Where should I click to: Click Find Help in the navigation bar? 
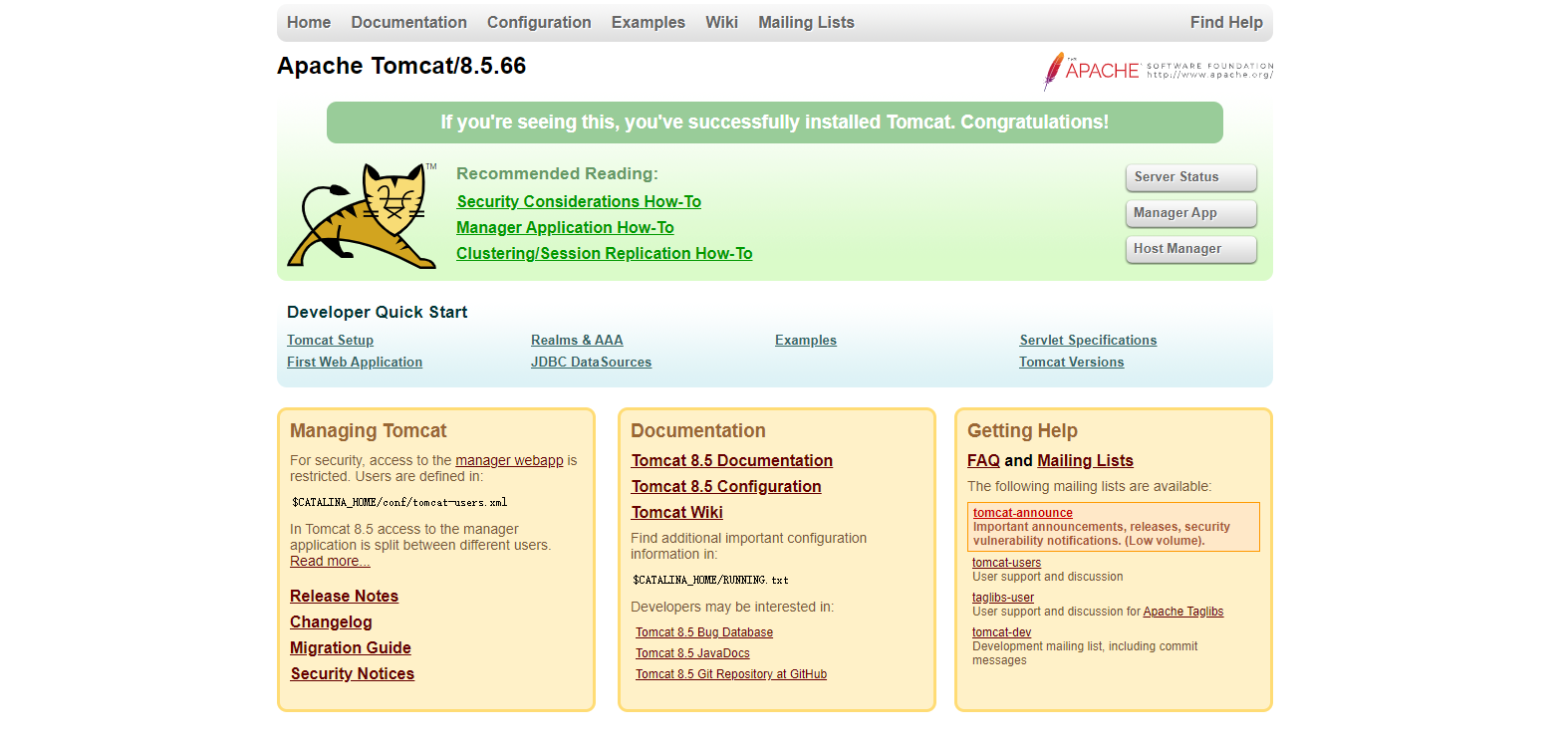tap(1226, 22)
